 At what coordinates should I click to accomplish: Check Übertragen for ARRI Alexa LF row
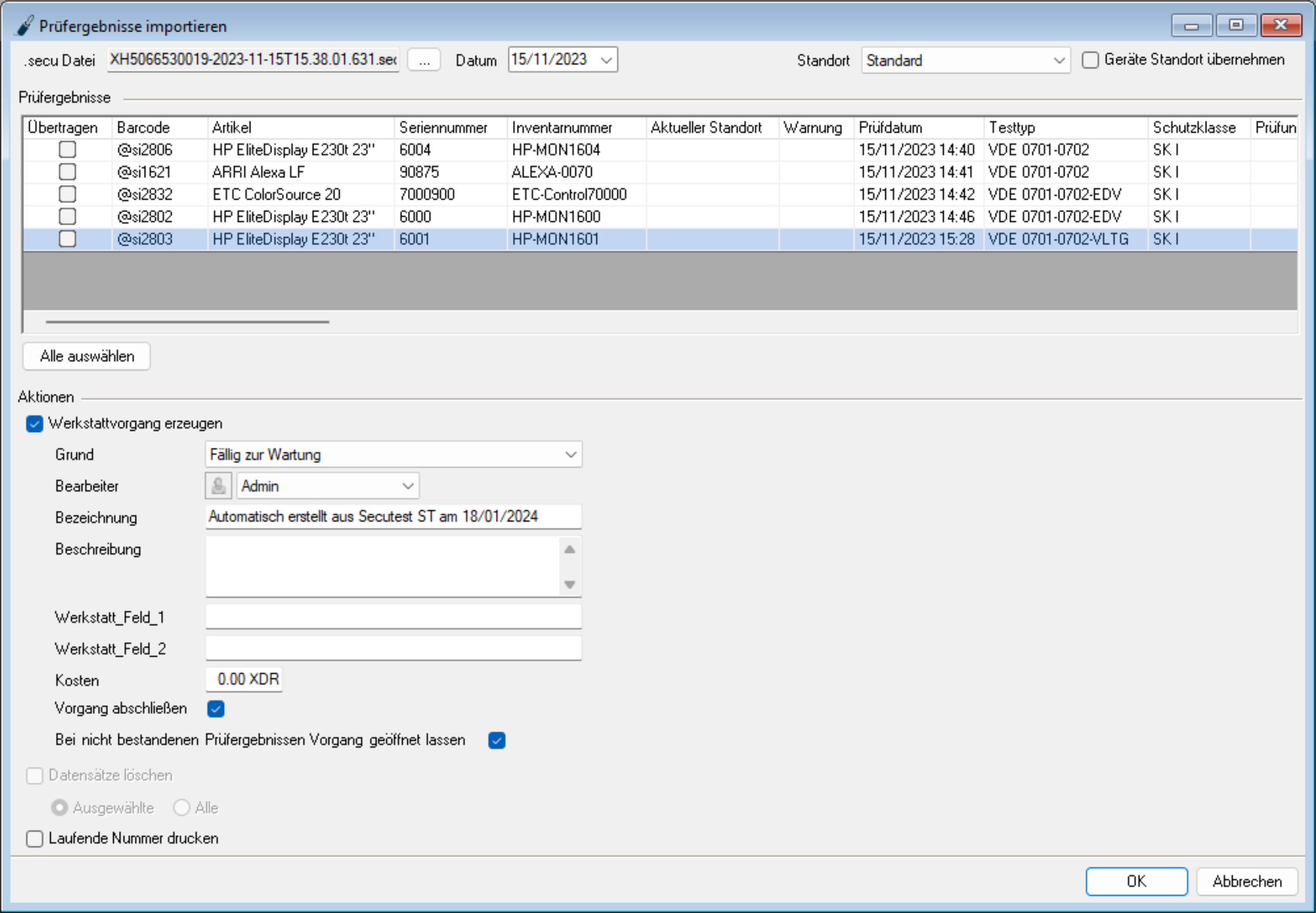pyautogui.click(x=67, y=172)
